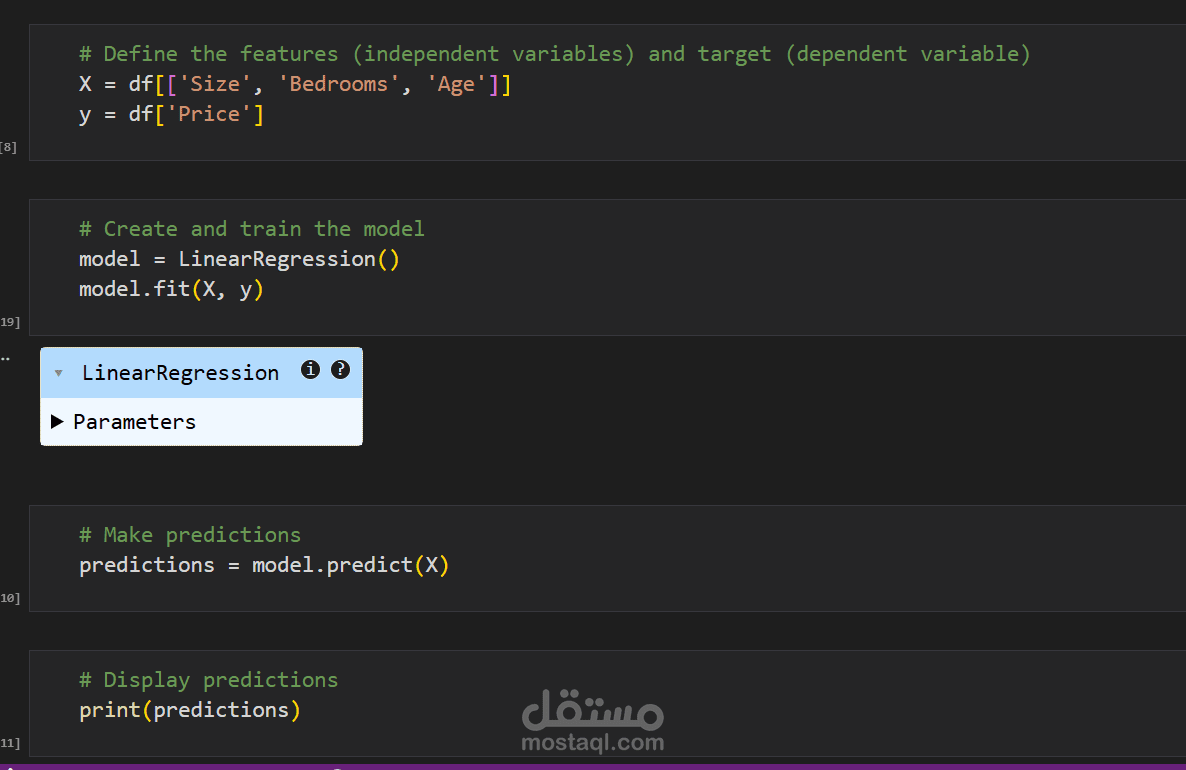Click the question mark help icon
Screen dimensions: 1186x770
(x=340, y=369)
